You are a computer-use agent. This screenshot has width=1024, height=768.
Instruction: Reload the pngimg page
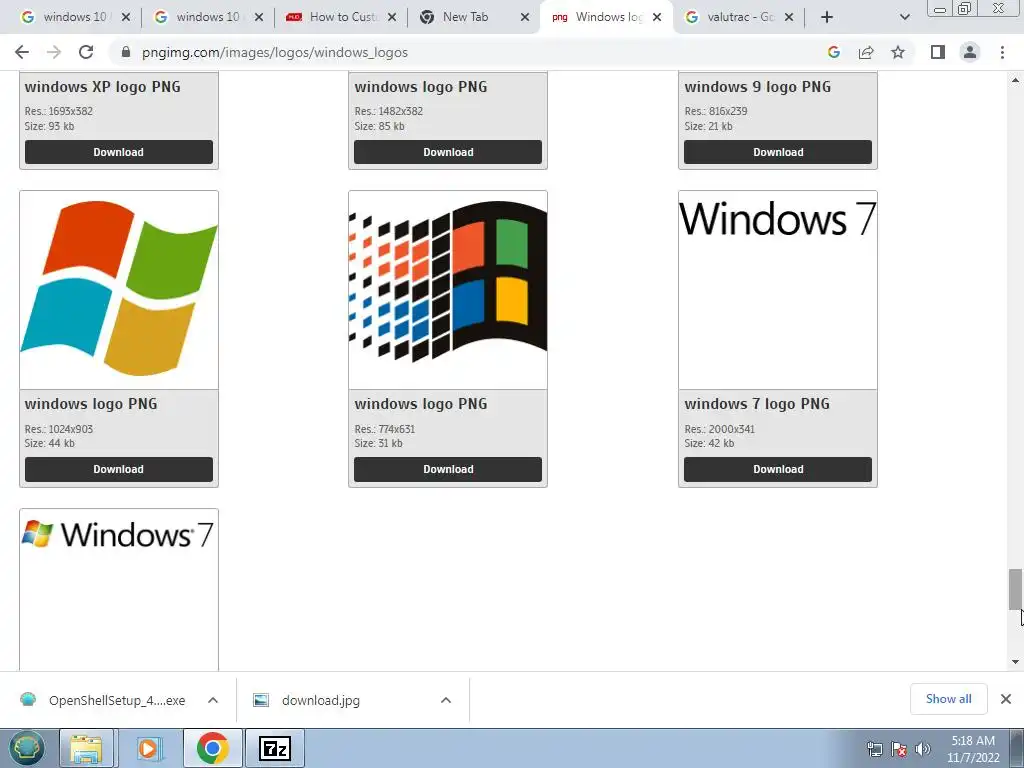[86, 52]
